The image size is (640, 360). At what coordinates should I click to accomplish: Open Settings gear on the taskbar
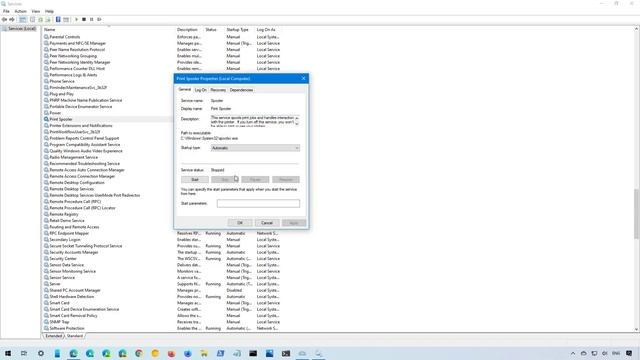pos(41,353)
